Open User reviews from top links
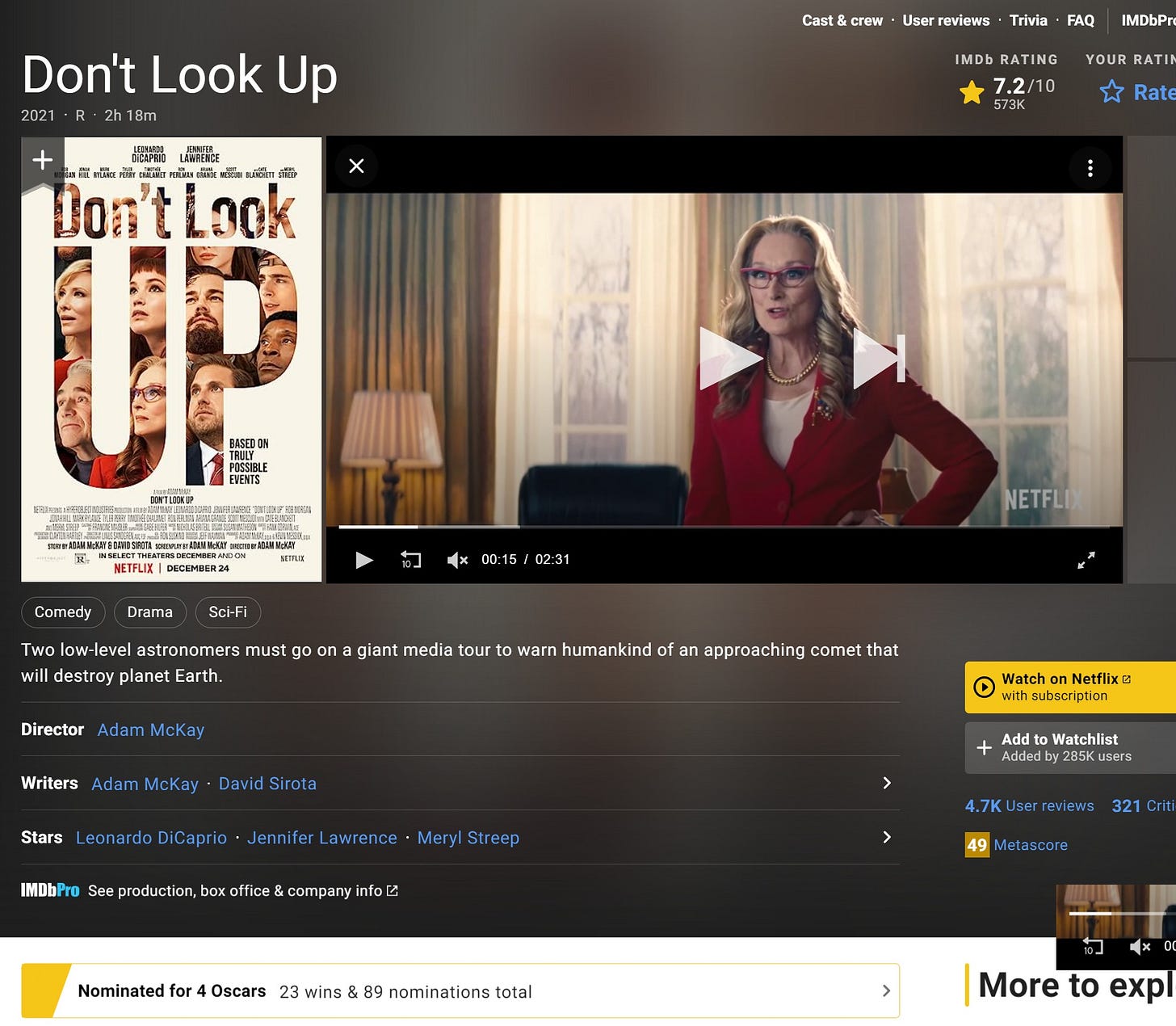 point(946,20)
